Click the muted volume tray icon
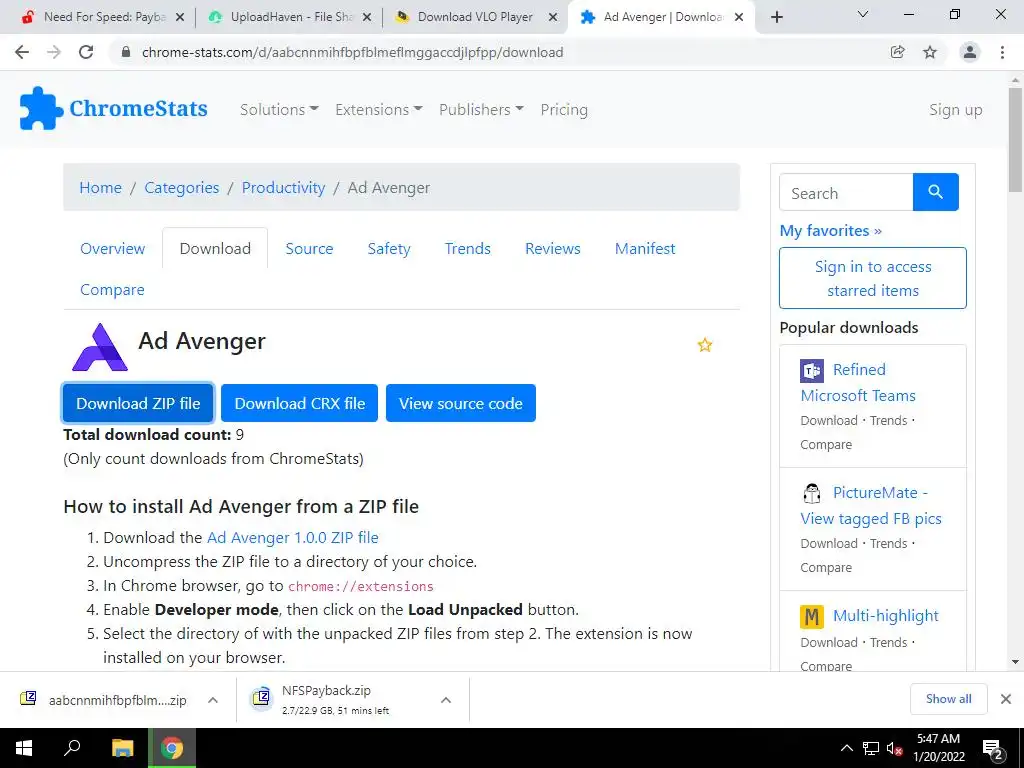This screenshot has height=768, width=1024. coord(894,748)
